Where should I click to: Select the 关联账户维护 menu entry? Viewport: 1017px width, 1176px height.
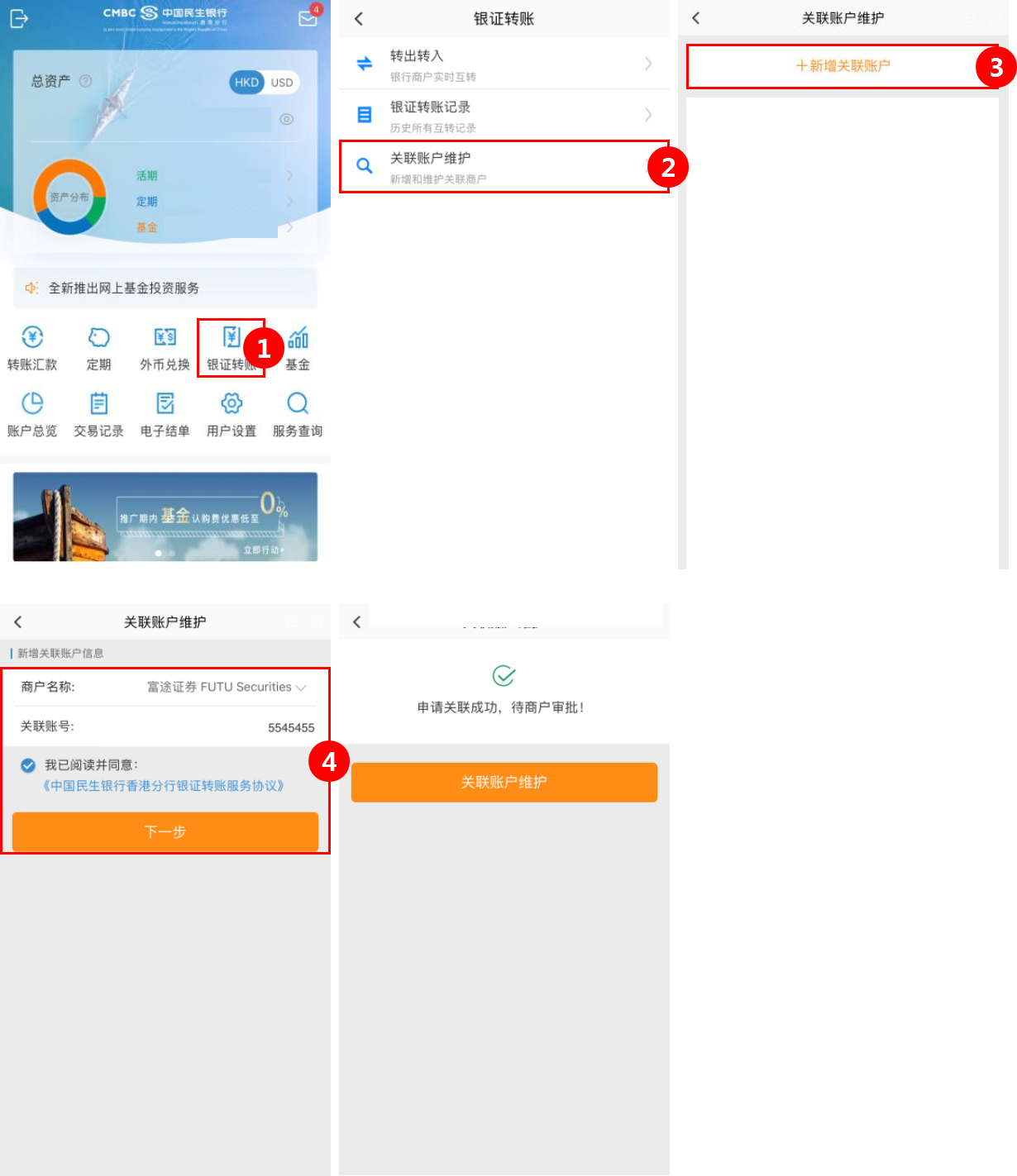[504, 166]
